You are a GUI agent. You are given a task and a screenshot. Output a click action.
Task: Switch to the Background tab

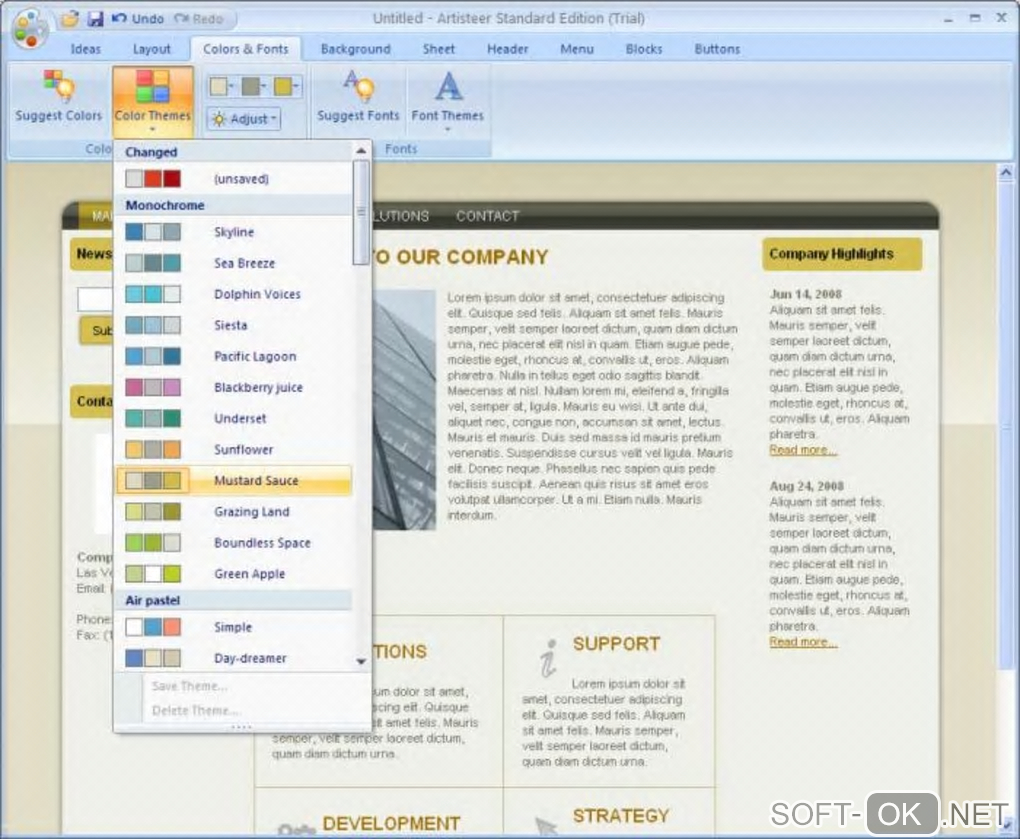pyautogui.click(x=356, y=49)
